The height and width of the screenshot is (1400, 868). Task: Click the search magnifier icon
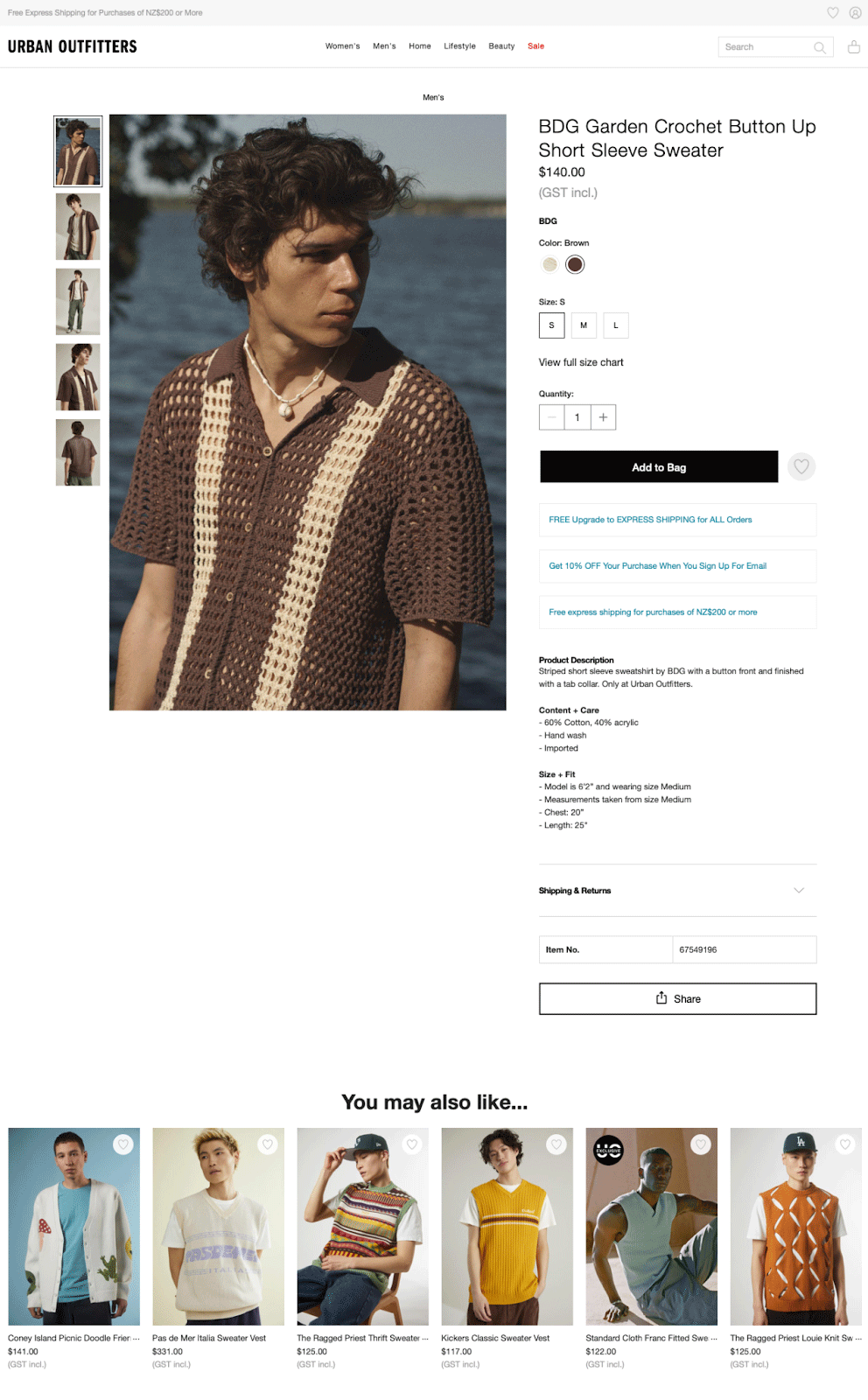[820, 47]
